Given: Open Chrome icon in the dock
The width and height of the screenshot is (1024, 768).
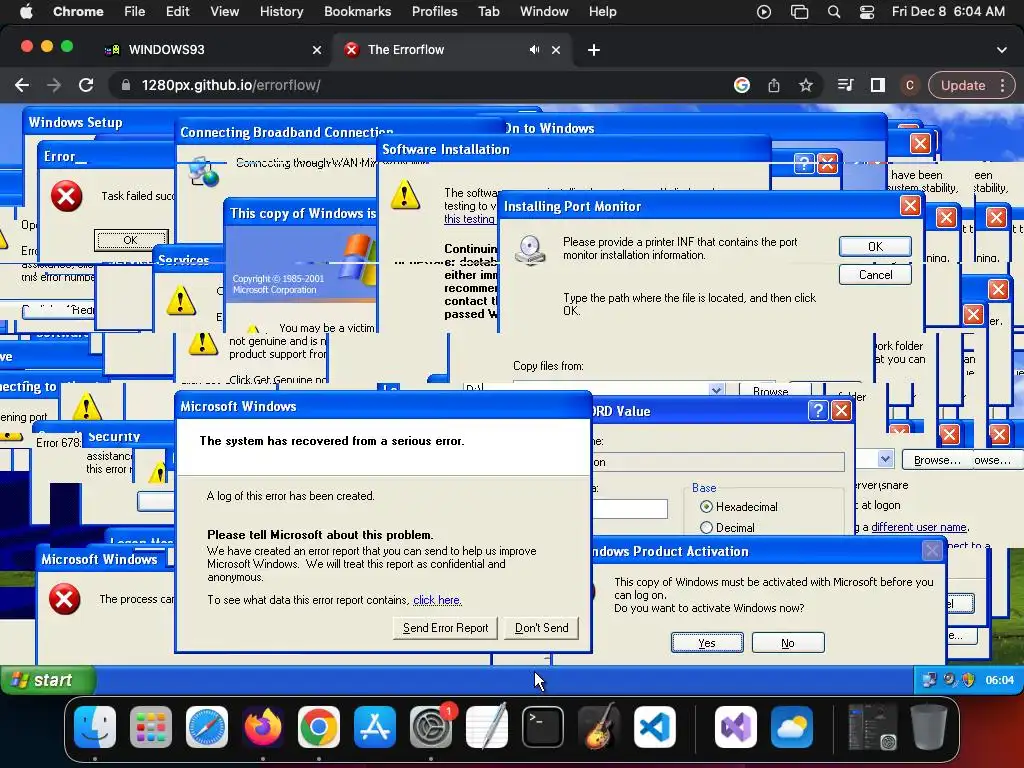Looking at the screenshot, I should pos(319,727).
